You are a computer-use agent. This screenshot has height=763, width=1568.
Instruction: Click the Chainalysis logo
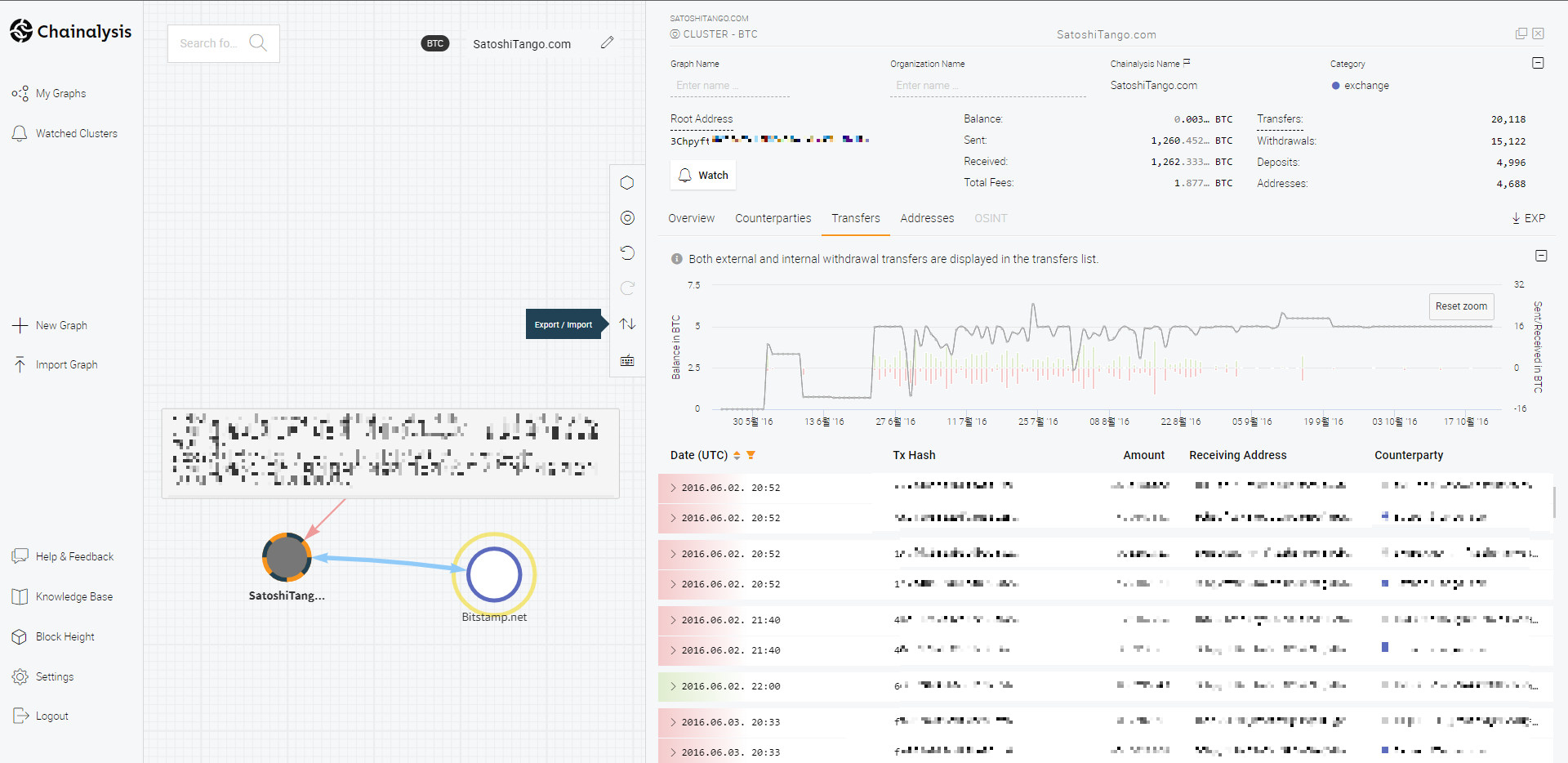(x=70, y=31)
